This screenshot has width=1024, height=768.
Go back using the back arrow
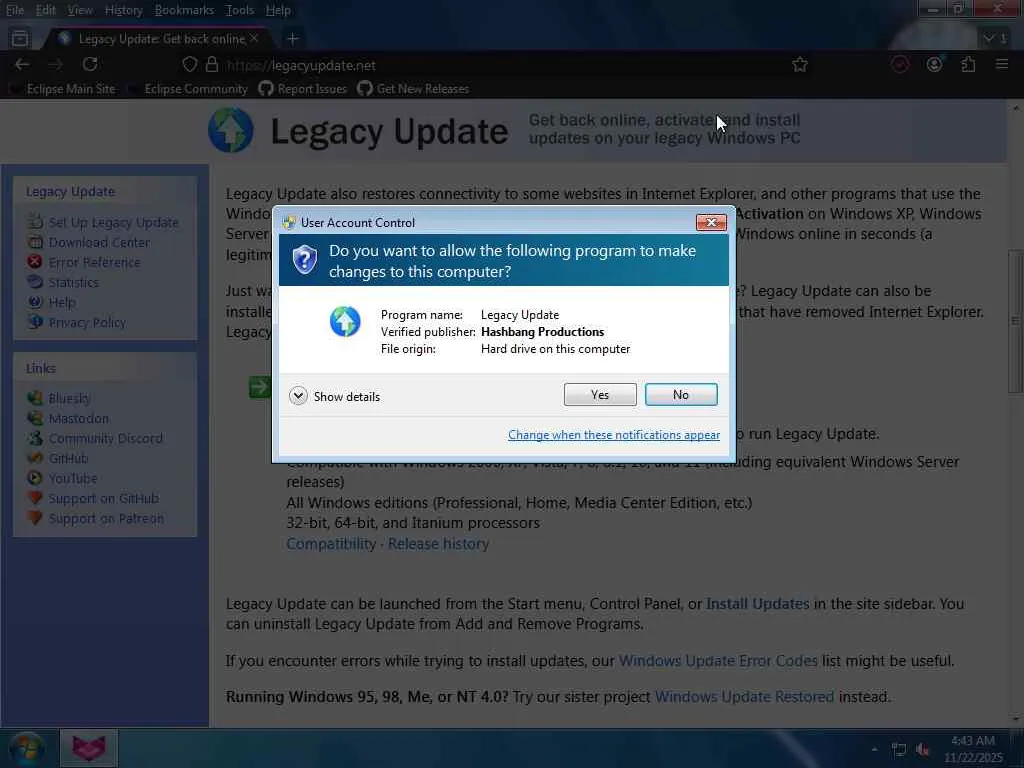tap(22, 64)
